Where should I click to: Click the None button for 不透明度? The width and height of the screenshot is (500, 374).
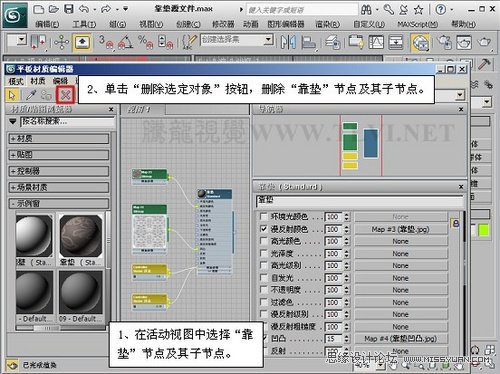400,290
